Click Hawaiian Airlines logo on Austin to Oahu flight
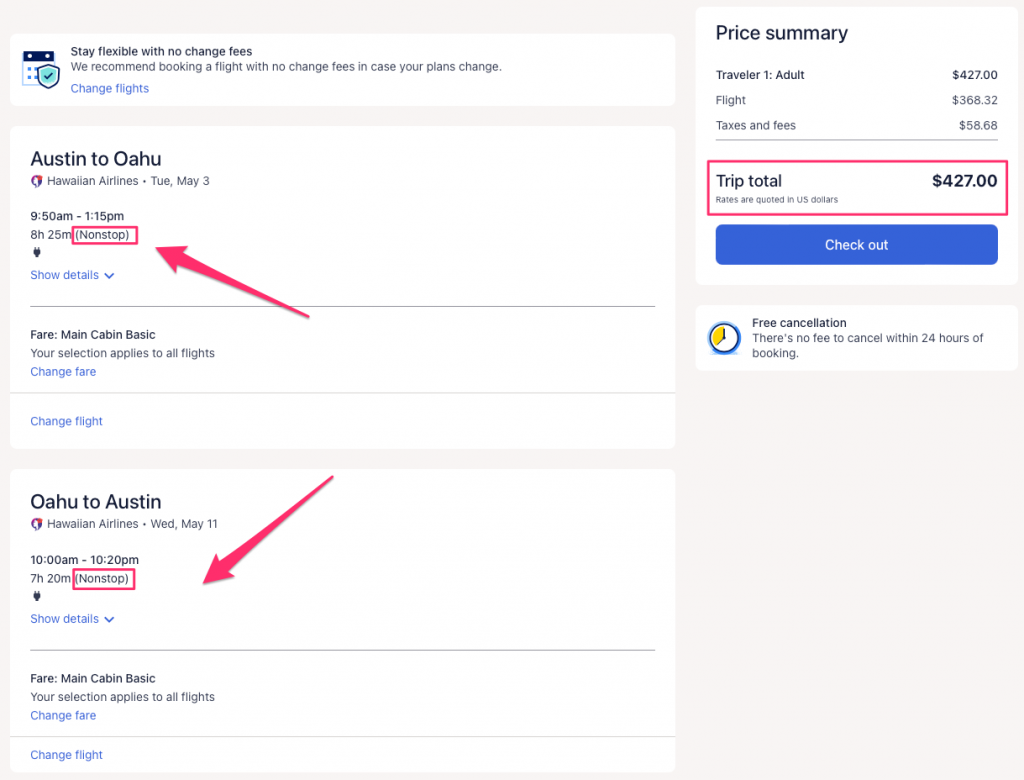The width and height of the screenshot is (1024, 780). point(37,181)
